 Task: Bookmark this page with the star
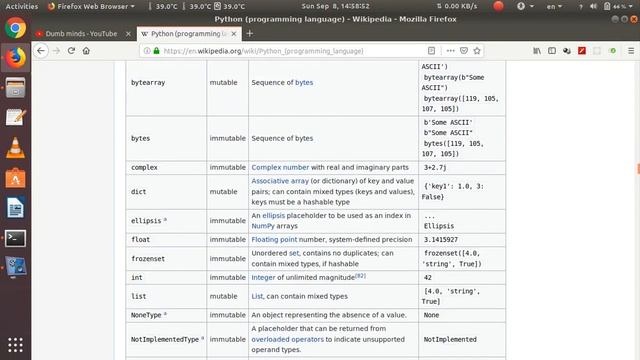coord(477,51)
